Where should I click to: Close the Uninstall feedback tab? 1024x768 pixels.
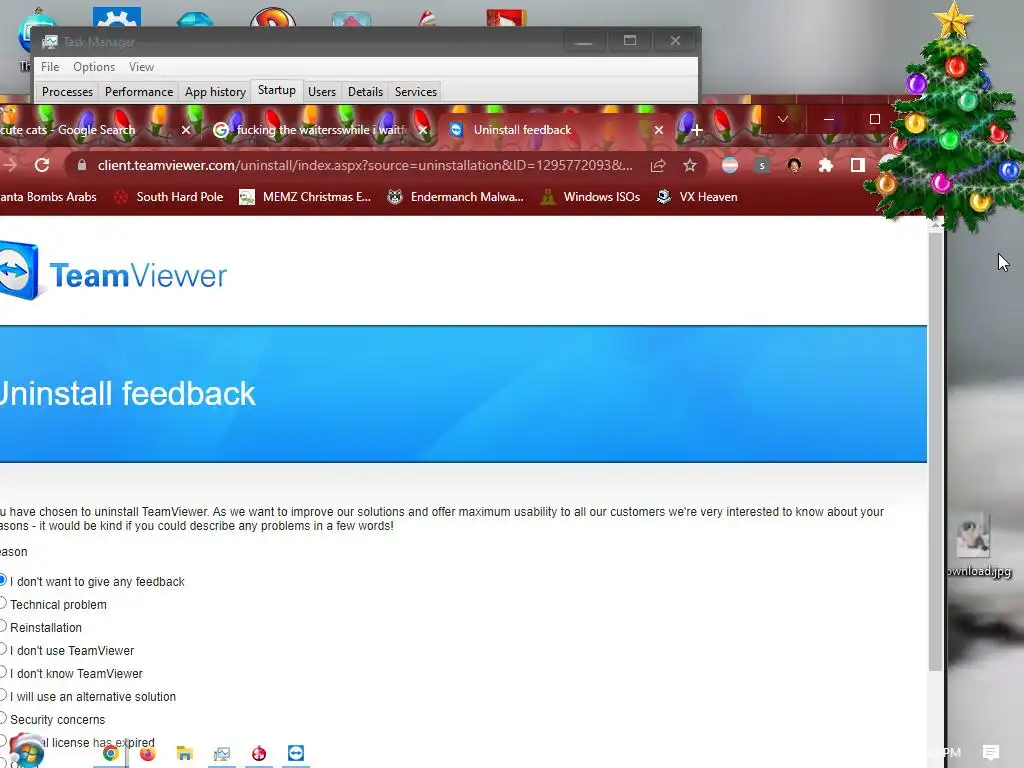[658, 130]
